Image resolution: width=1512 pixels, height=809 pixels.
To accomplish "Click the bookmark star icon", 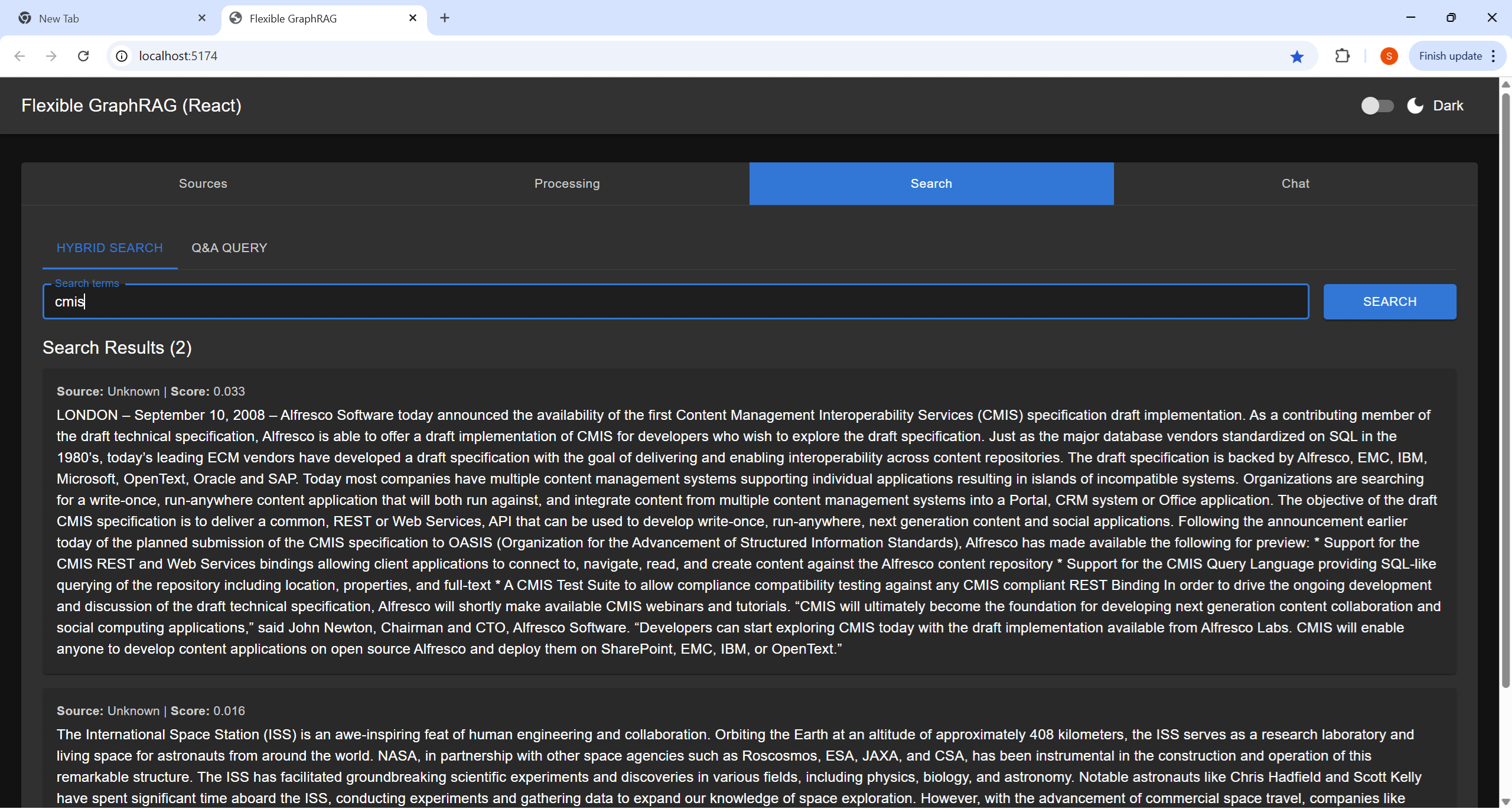I will tap(1296, 56).
